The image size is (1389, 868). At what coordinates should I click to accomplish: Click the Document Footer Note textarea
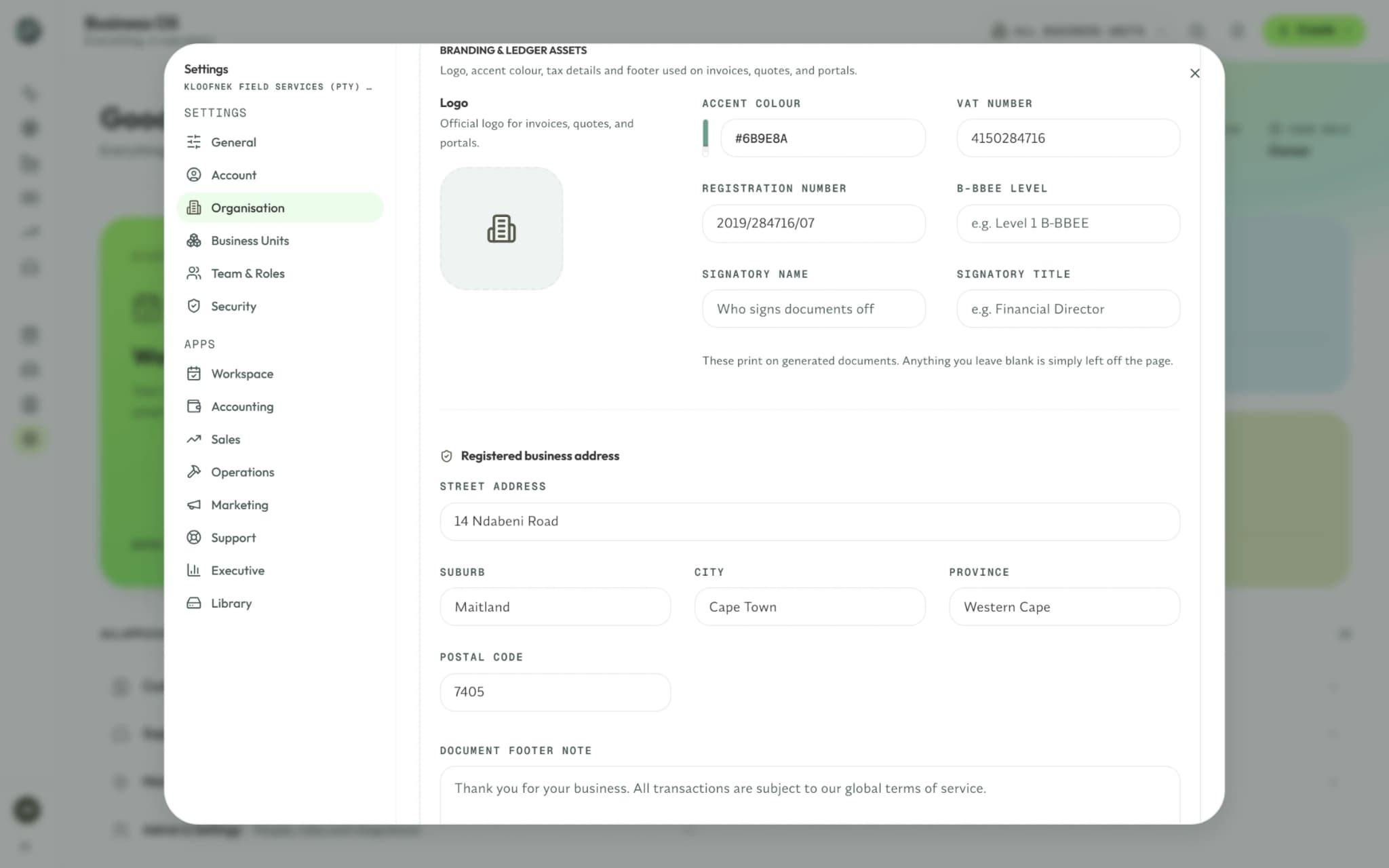(810, 795)
